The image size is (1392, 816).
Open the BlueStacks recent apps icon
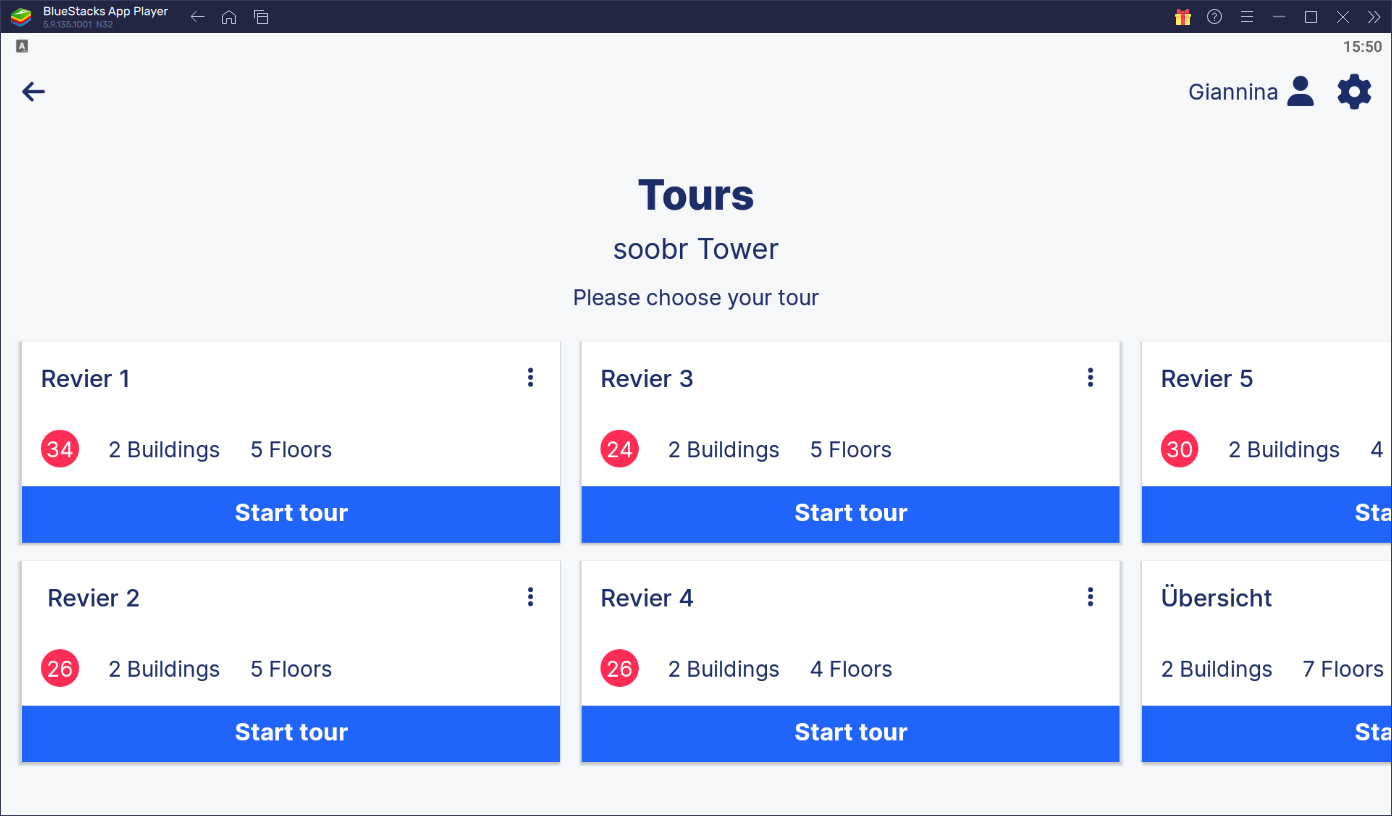(261, 17)
